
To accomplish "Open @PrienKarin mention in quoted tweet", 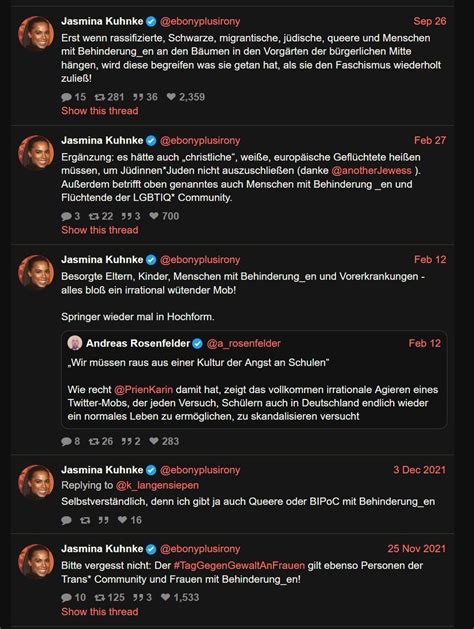I will click(x=144, y=390).
